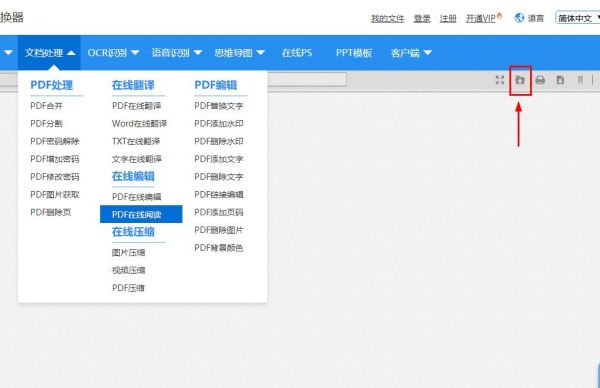Viewport: 600px width, 388px height.
Task: Click the download document icon
Action: tap(560, 80)
